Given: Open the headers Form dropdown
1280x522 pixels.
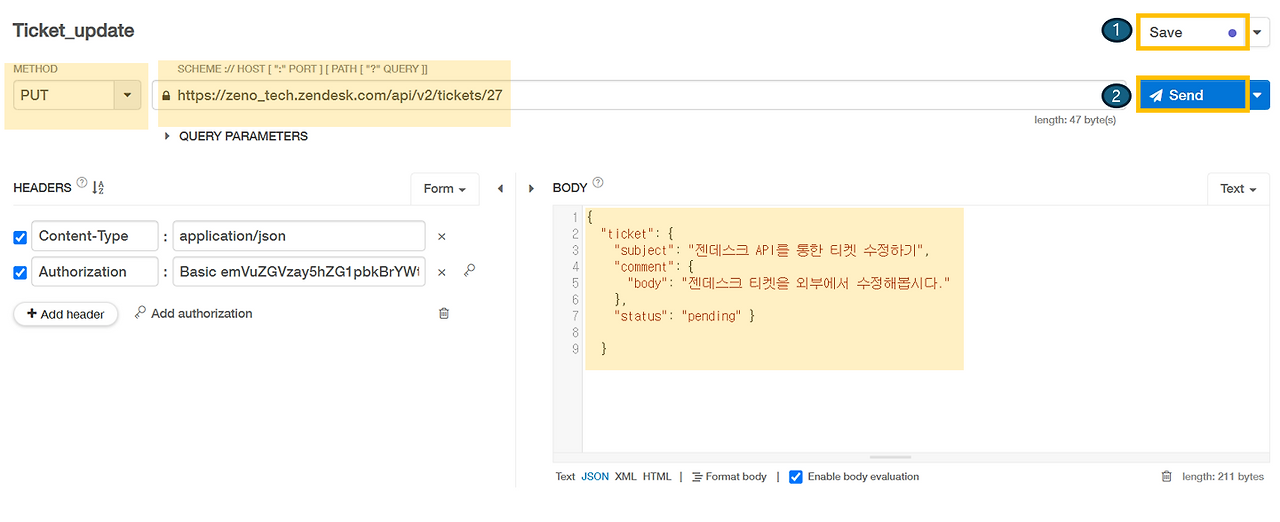Looking at the screenshot, I should [x=445, y=188].
